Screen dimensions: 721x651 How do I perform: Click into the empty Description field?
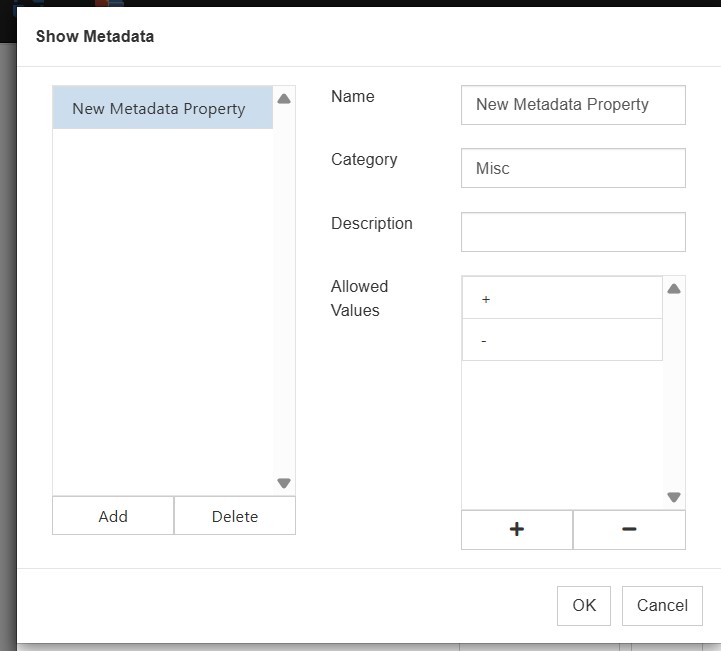[x=573, y=232]
